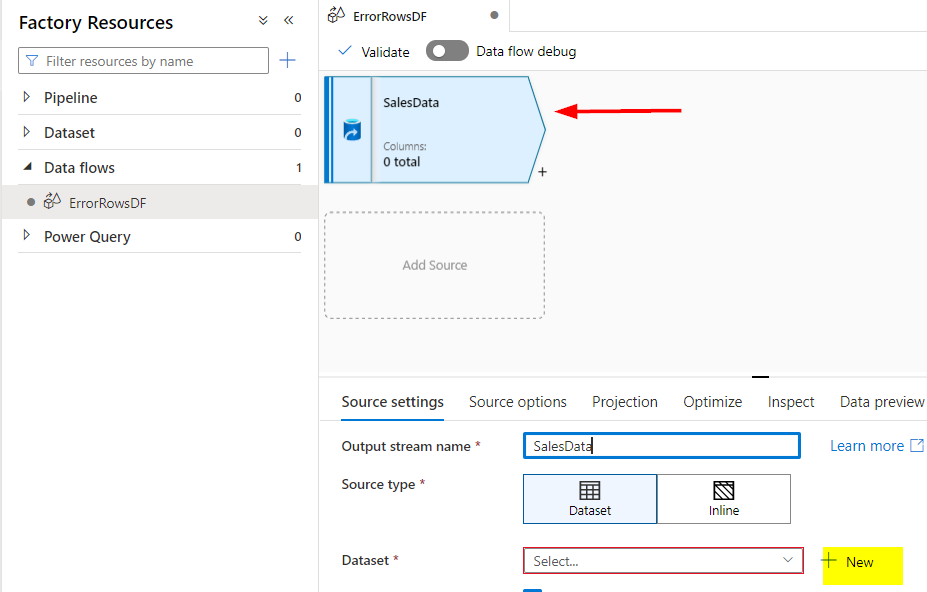The image size is (927, 592).
Task: Open the Dataset Select dropdown
Action: pyautogui.click(x=662, y=561)
